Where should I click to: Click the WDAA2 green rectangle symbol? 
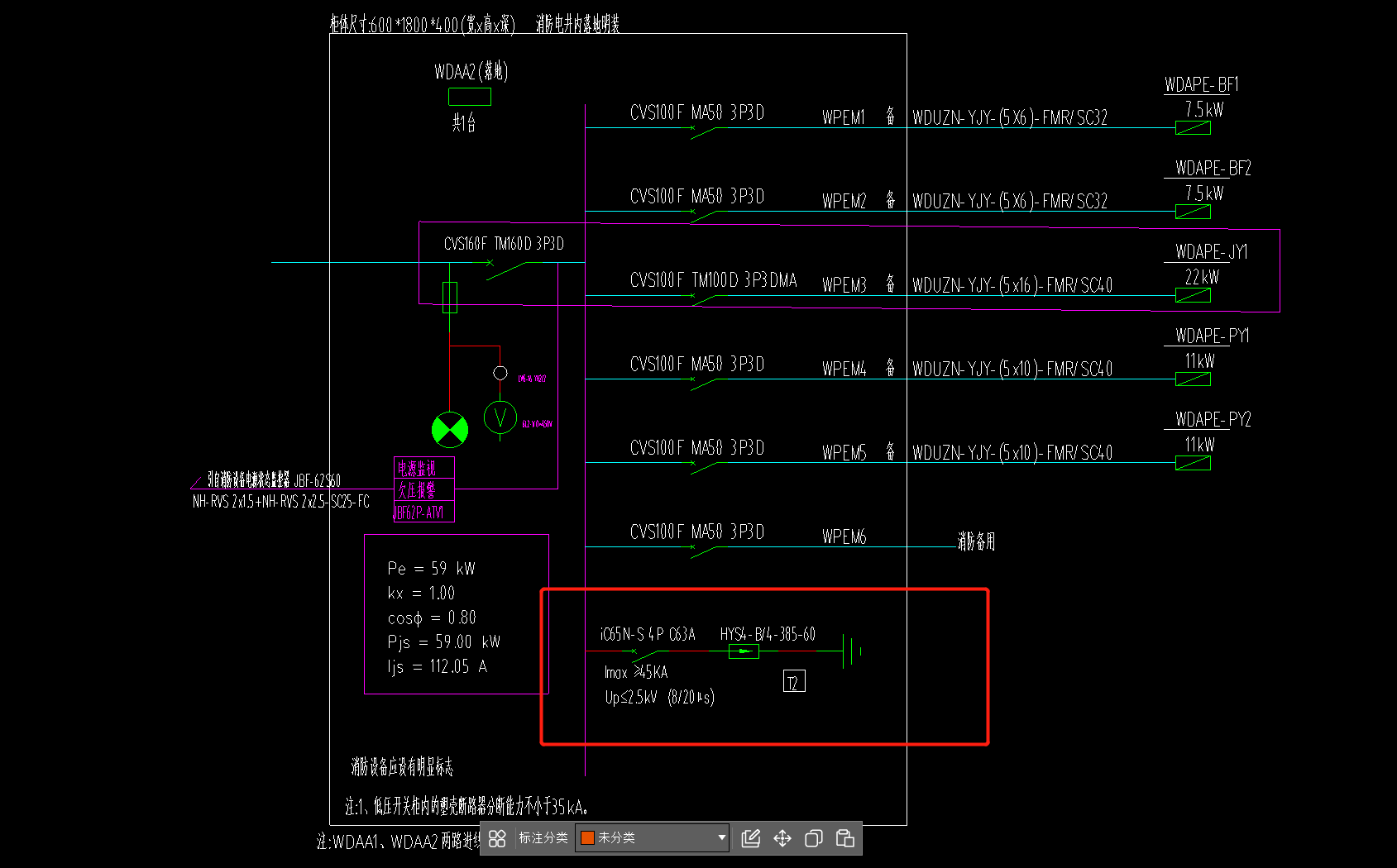click(470, 97)
